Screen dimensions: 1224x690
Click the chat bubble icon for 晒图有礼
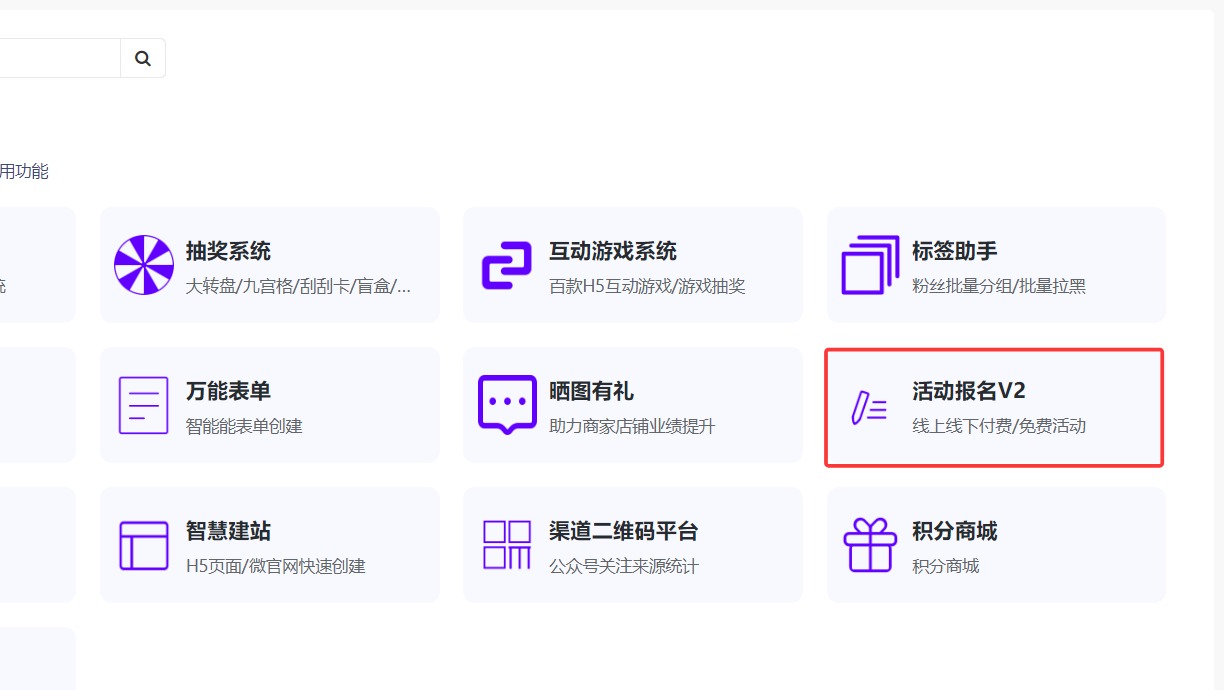tap(507, 405)
